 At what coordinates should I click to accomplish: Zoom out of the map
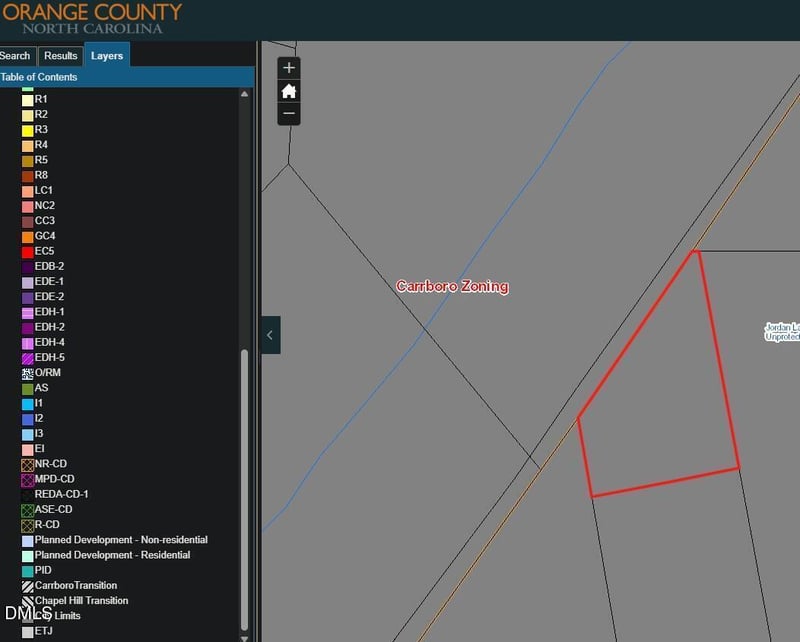coord(289,113)
